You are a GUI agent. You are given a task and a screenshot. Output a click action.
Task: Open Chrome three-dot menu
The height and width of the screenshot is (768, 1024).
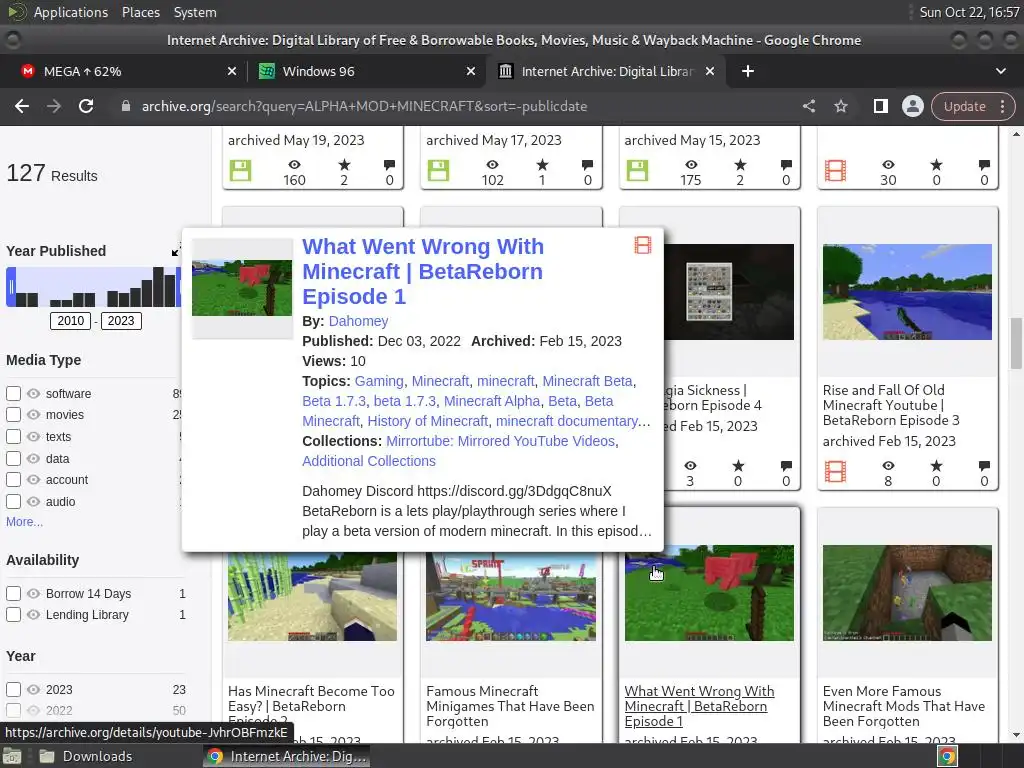click(x=1002, y=106)
